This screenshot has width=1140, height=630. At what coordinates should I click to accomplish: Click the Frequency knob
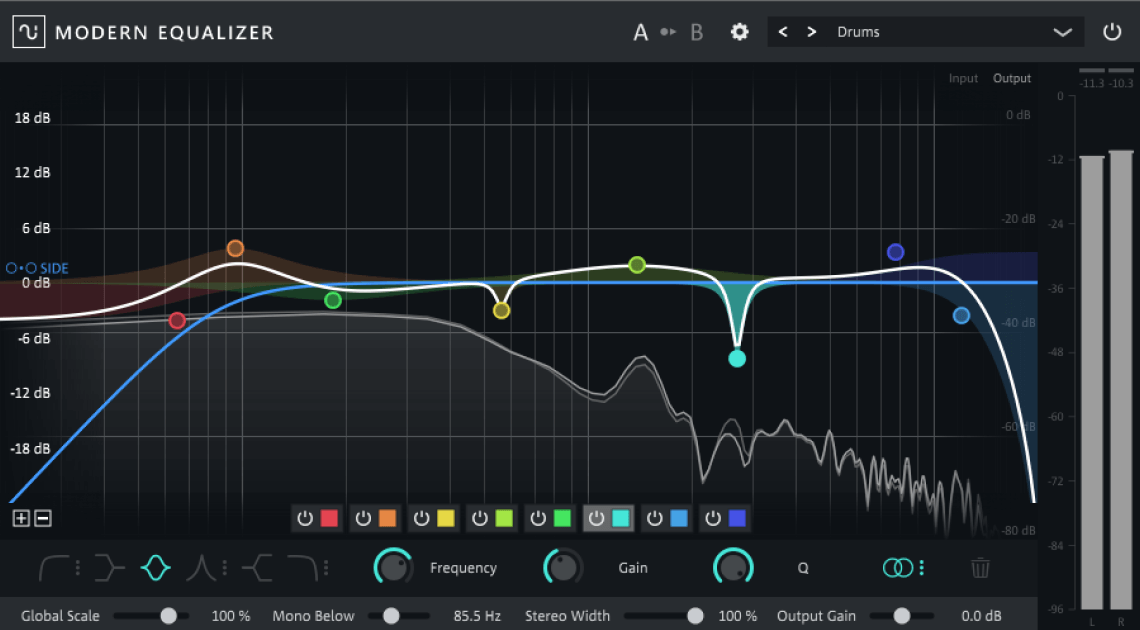393,568
